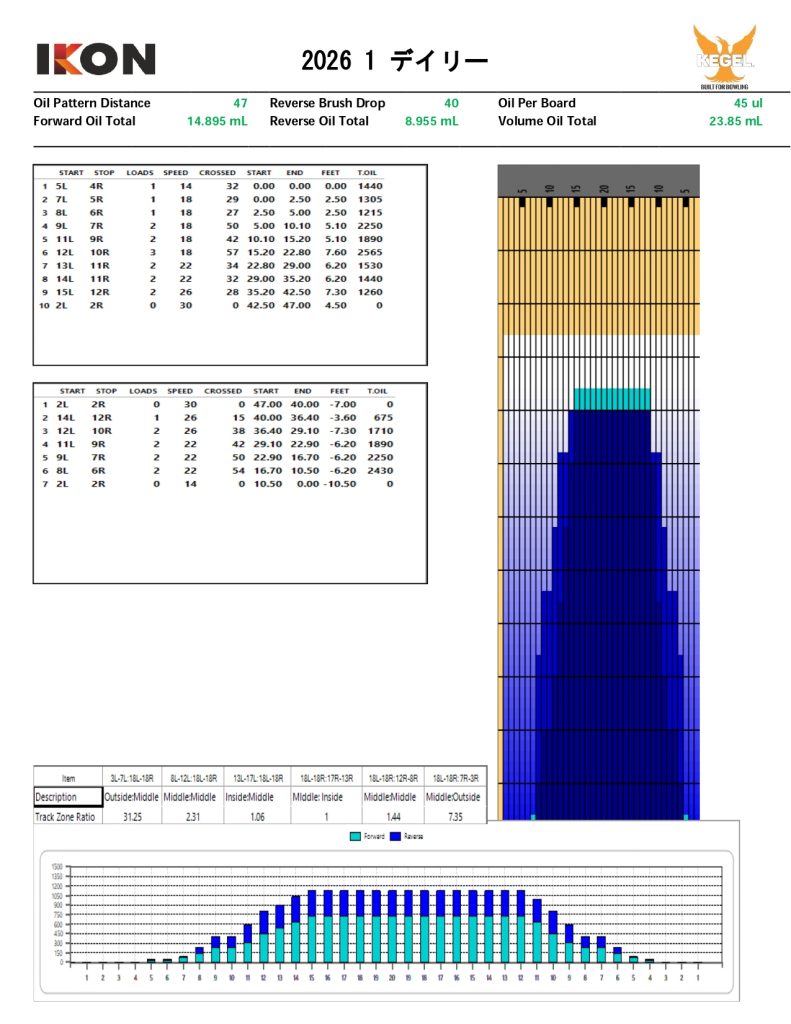Click the cyan Forward legend swatch

coord(354,835)
